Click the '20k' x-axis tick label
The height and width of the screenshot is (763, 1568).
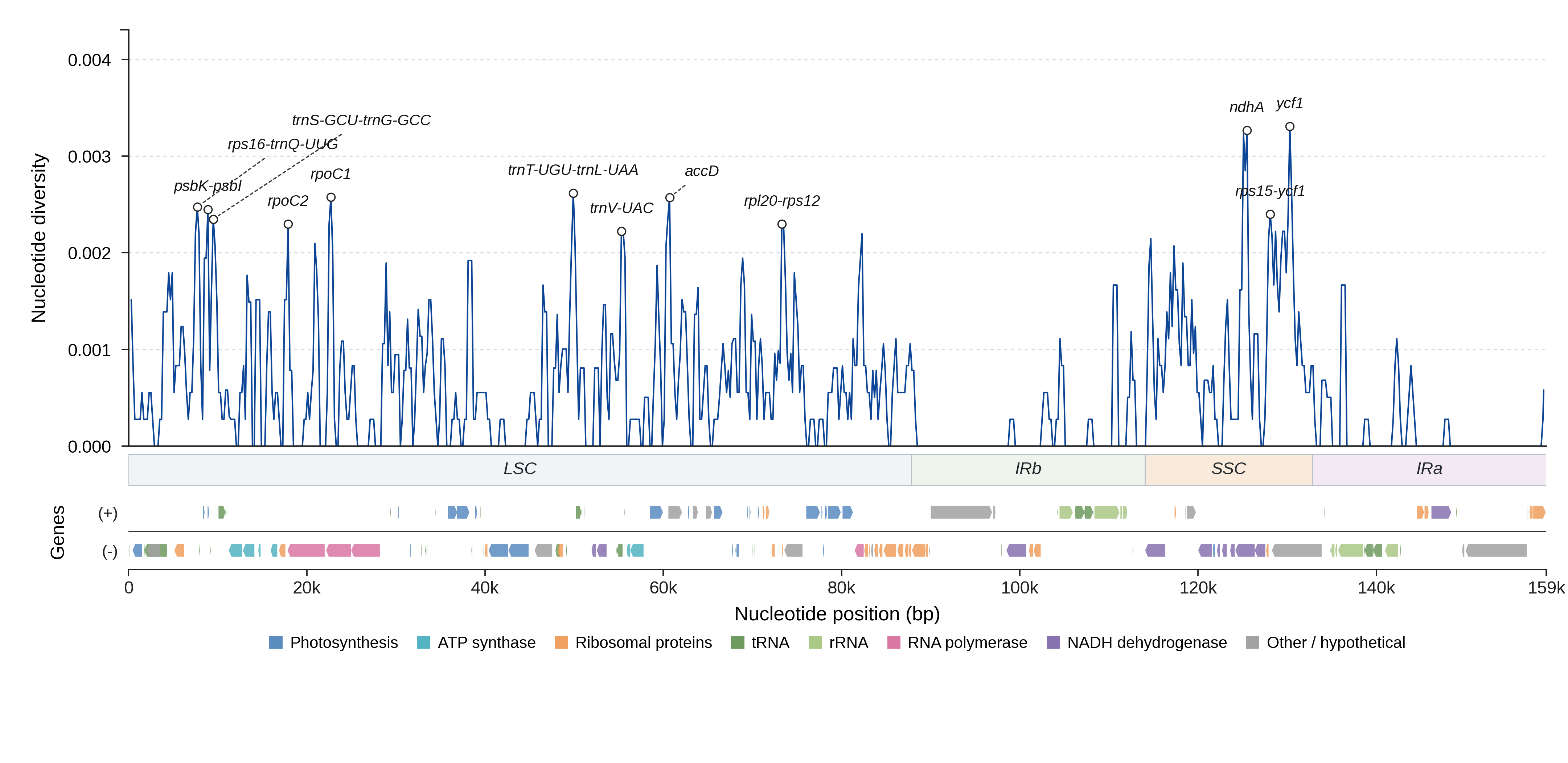307,588
